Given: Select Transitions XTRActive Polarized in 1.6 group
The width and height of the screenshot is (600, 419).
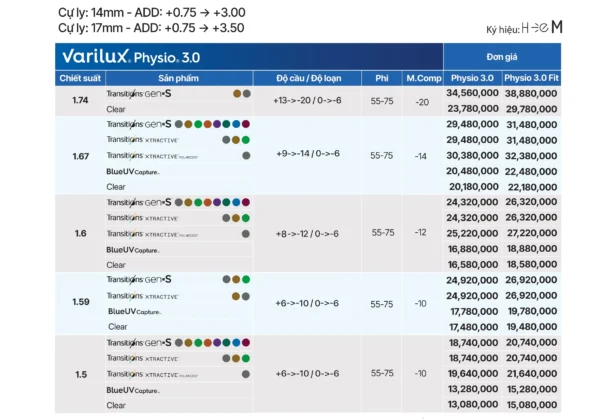Looking at the screenshot, I should (x=152, y=234).
